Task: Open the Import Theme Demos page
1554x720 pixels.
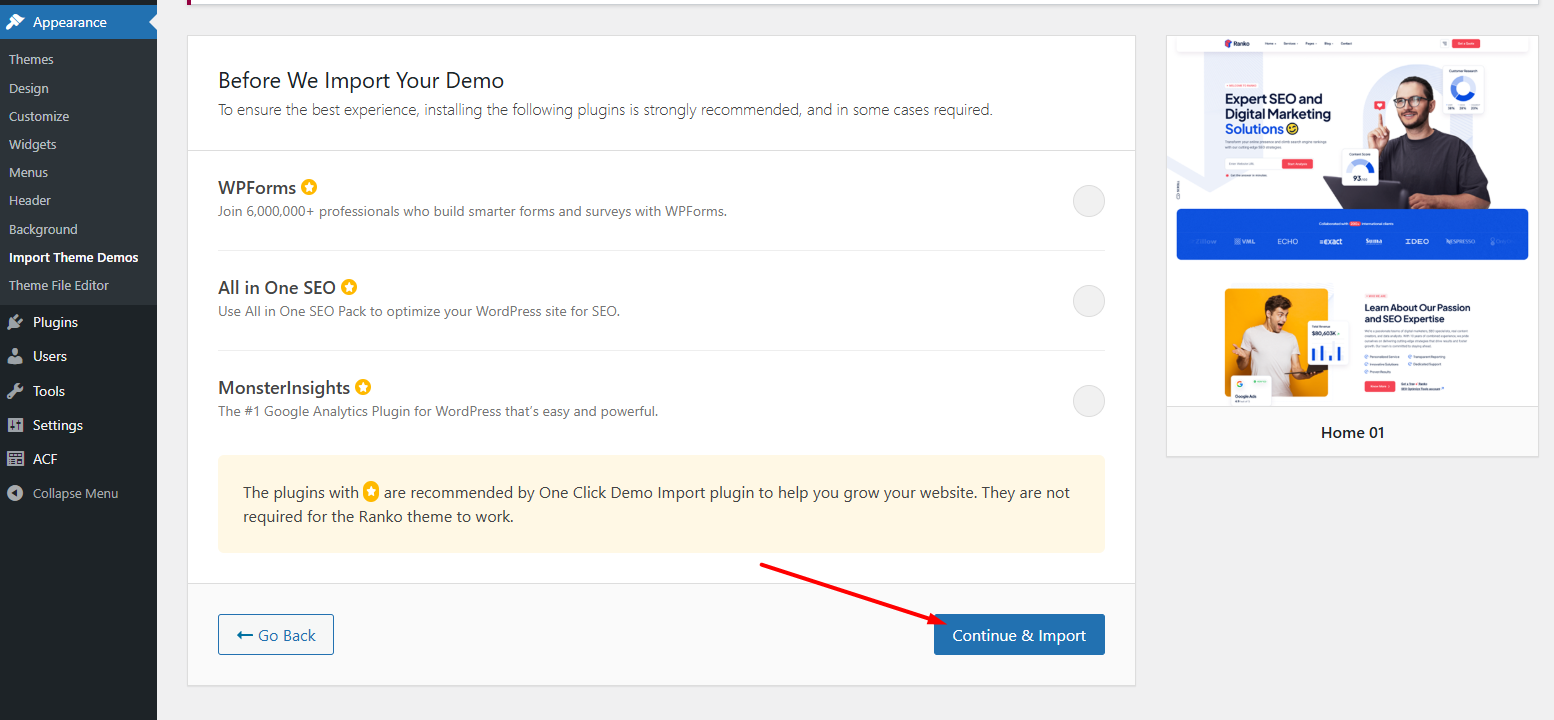Action: pos(74,257)
